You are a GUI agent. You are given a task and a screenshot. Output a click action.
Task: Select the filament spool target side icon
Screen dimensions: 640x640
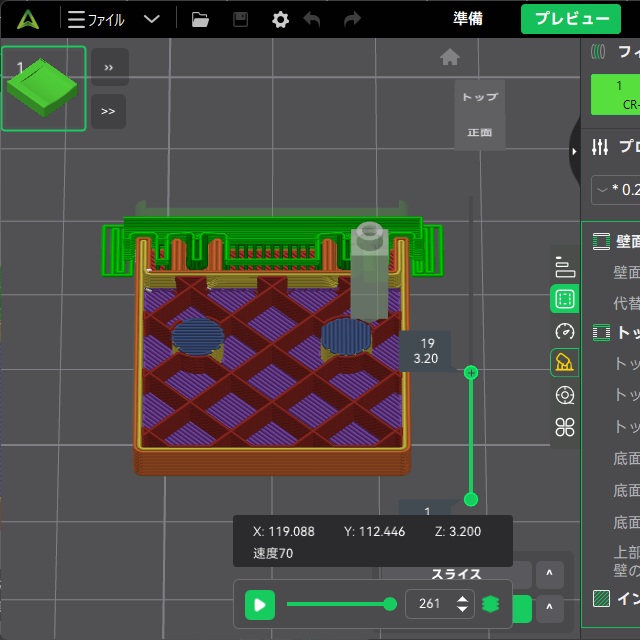click(565, 395)
